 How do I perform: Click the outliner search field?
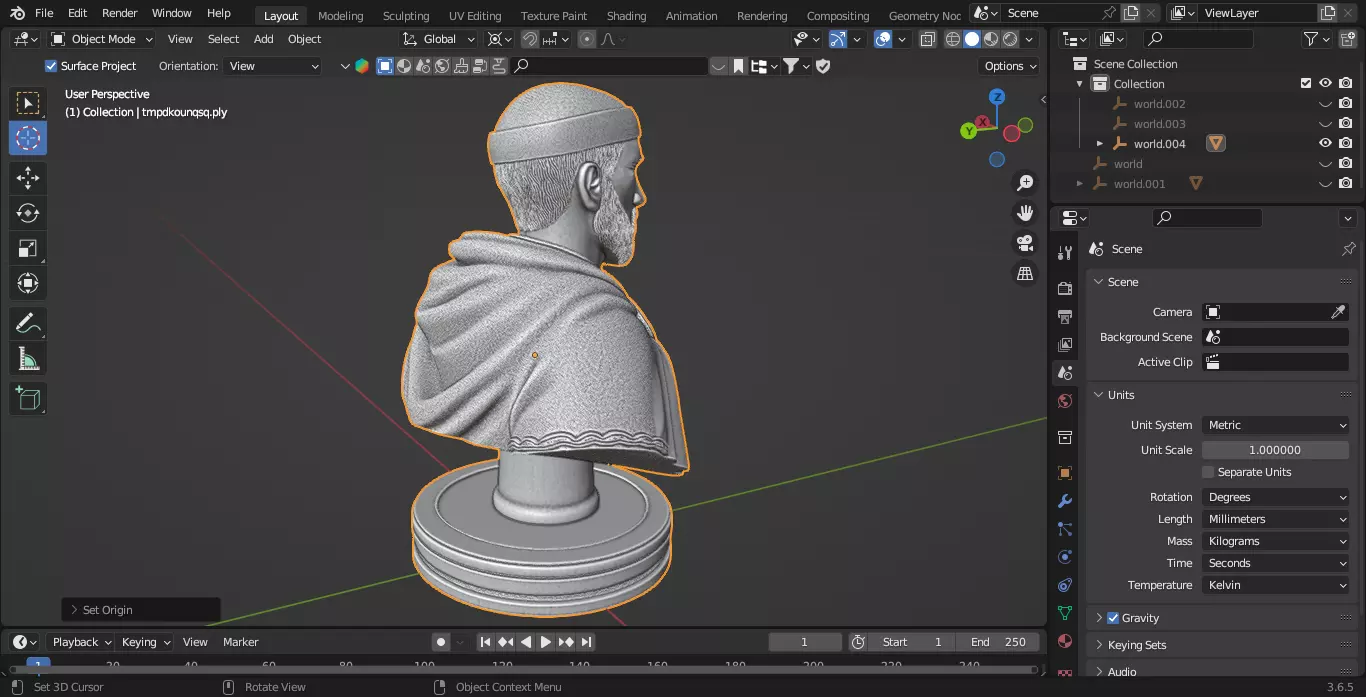click(1198, 39)
